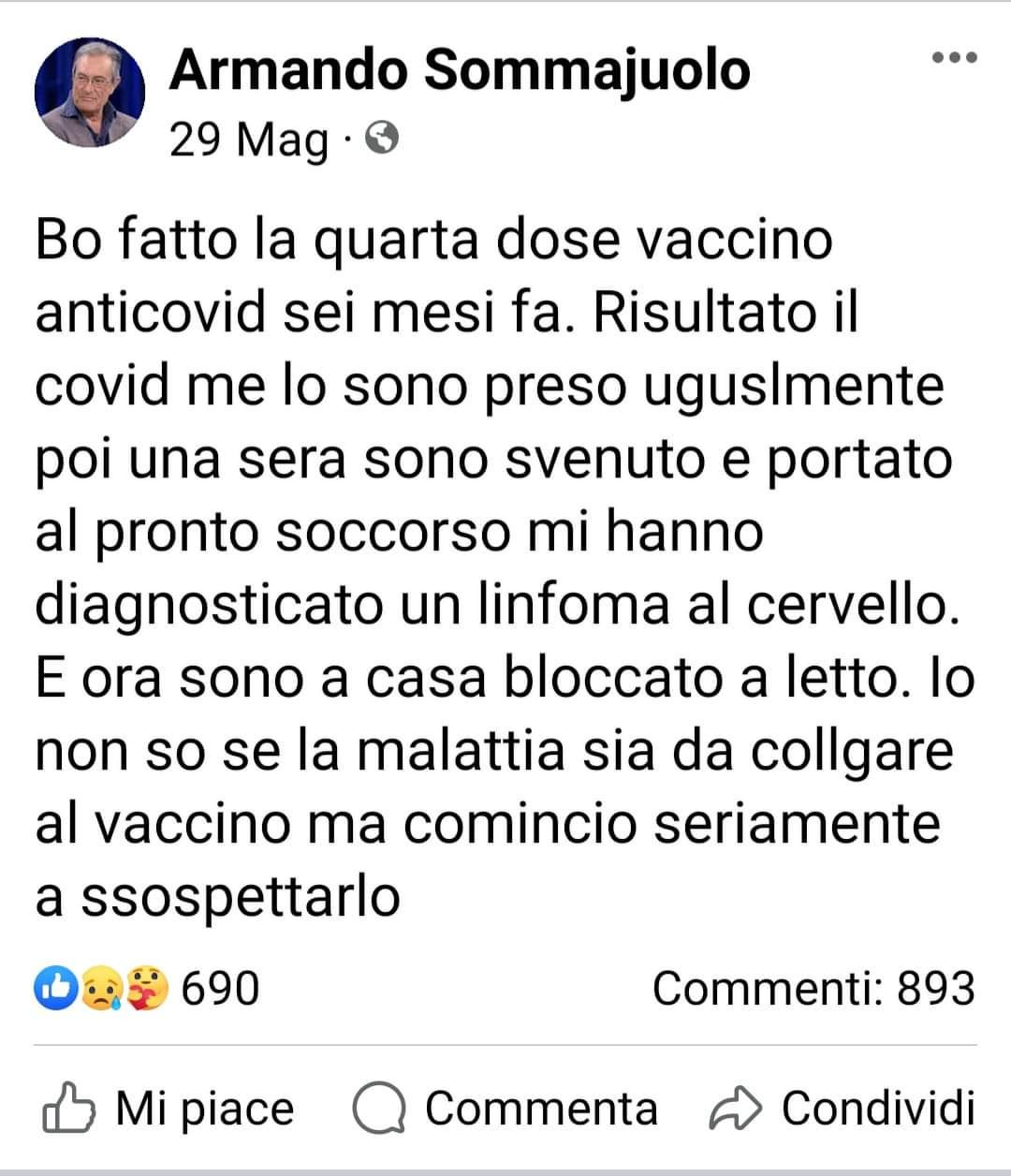
Task: Open the three-dot post options menu
Action: click(x=955, y=58)
